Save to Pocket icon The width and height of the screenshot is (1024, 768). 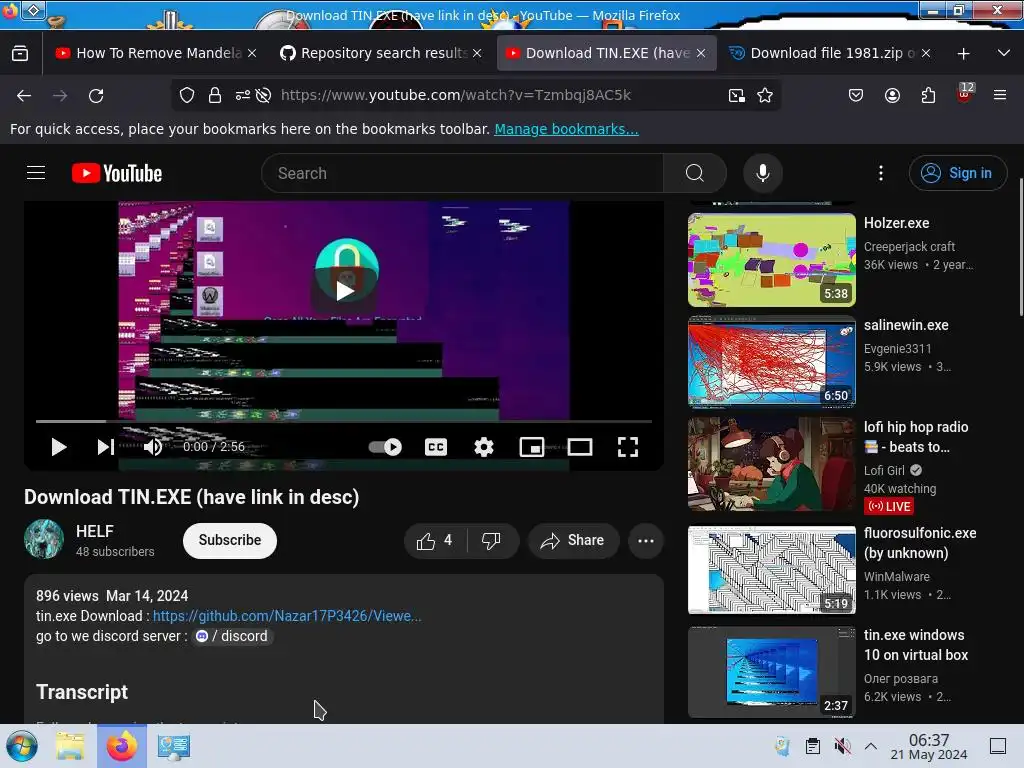pos(856,95)
